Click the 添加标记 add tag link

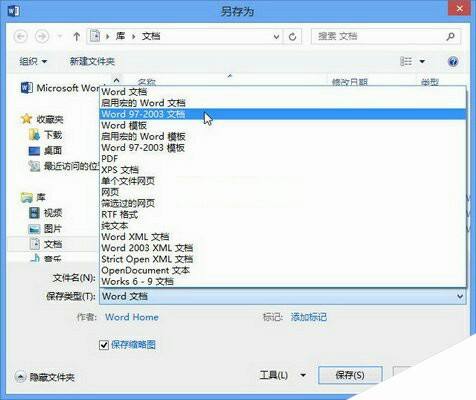click(x=308, y=317)
